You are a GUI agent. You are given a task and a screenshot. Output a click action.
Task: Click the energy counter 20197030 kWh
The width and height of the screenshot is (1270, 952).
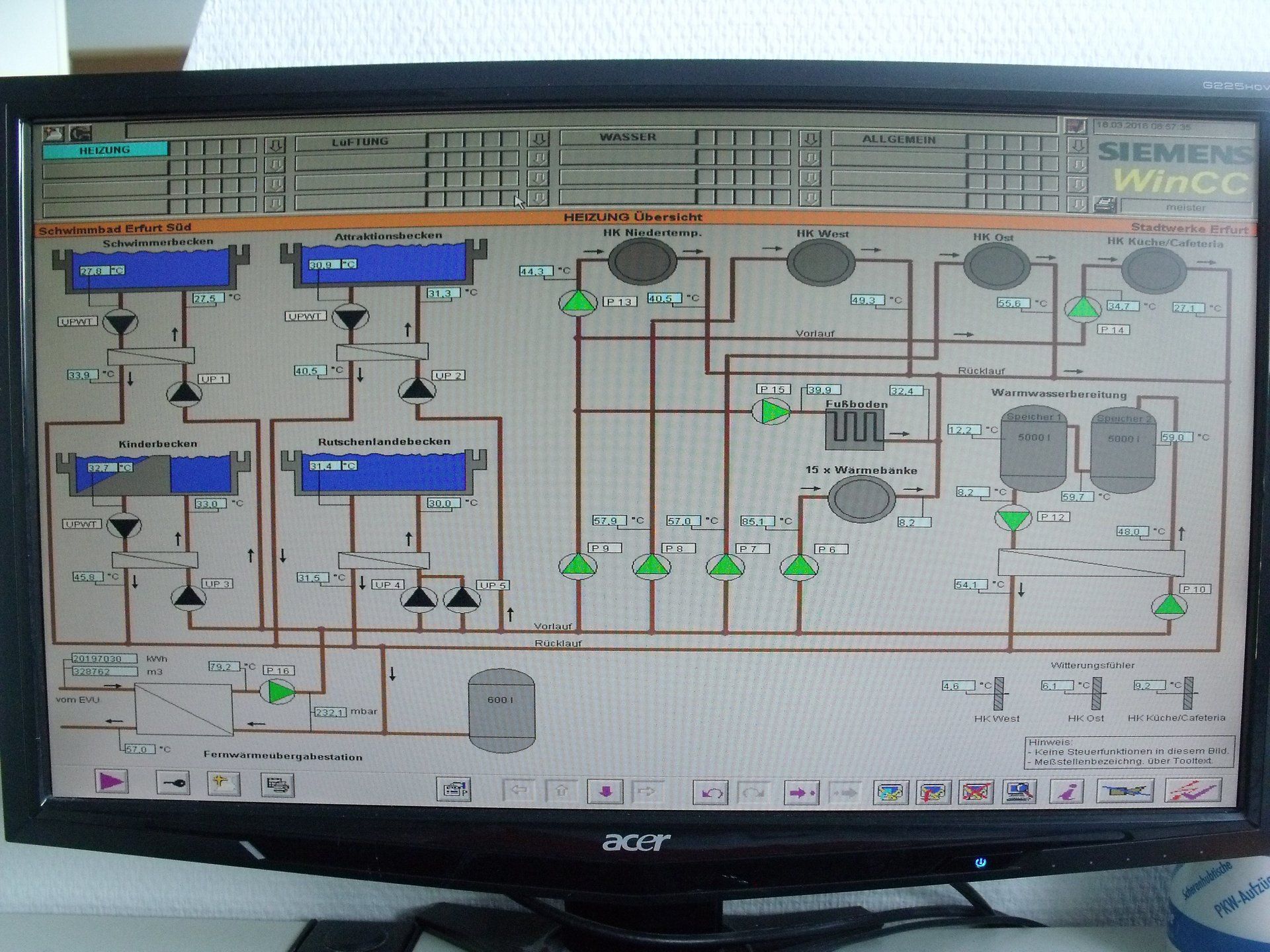point(105,658)
